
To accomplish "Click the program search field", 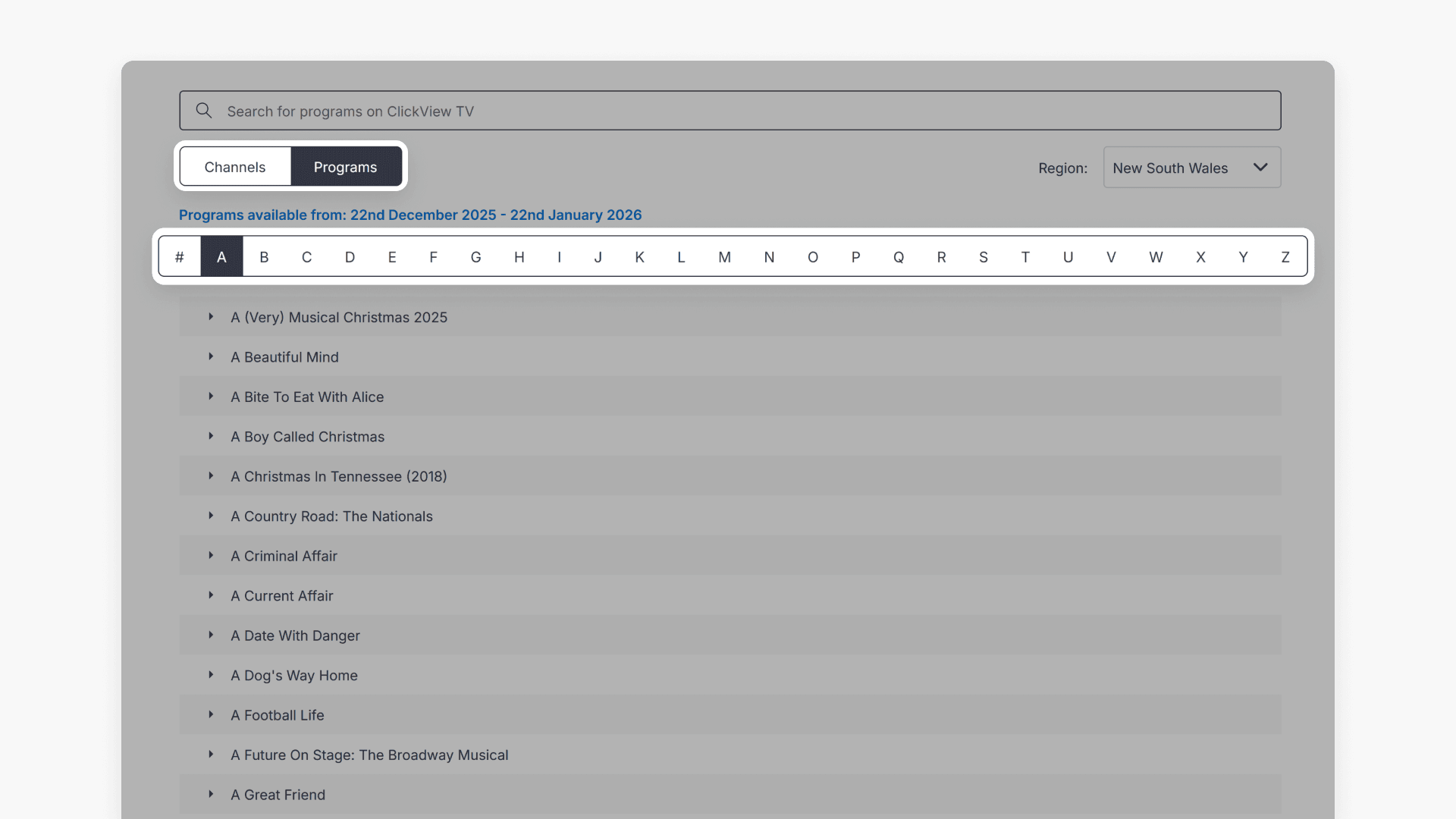I will tap(728, 111).
